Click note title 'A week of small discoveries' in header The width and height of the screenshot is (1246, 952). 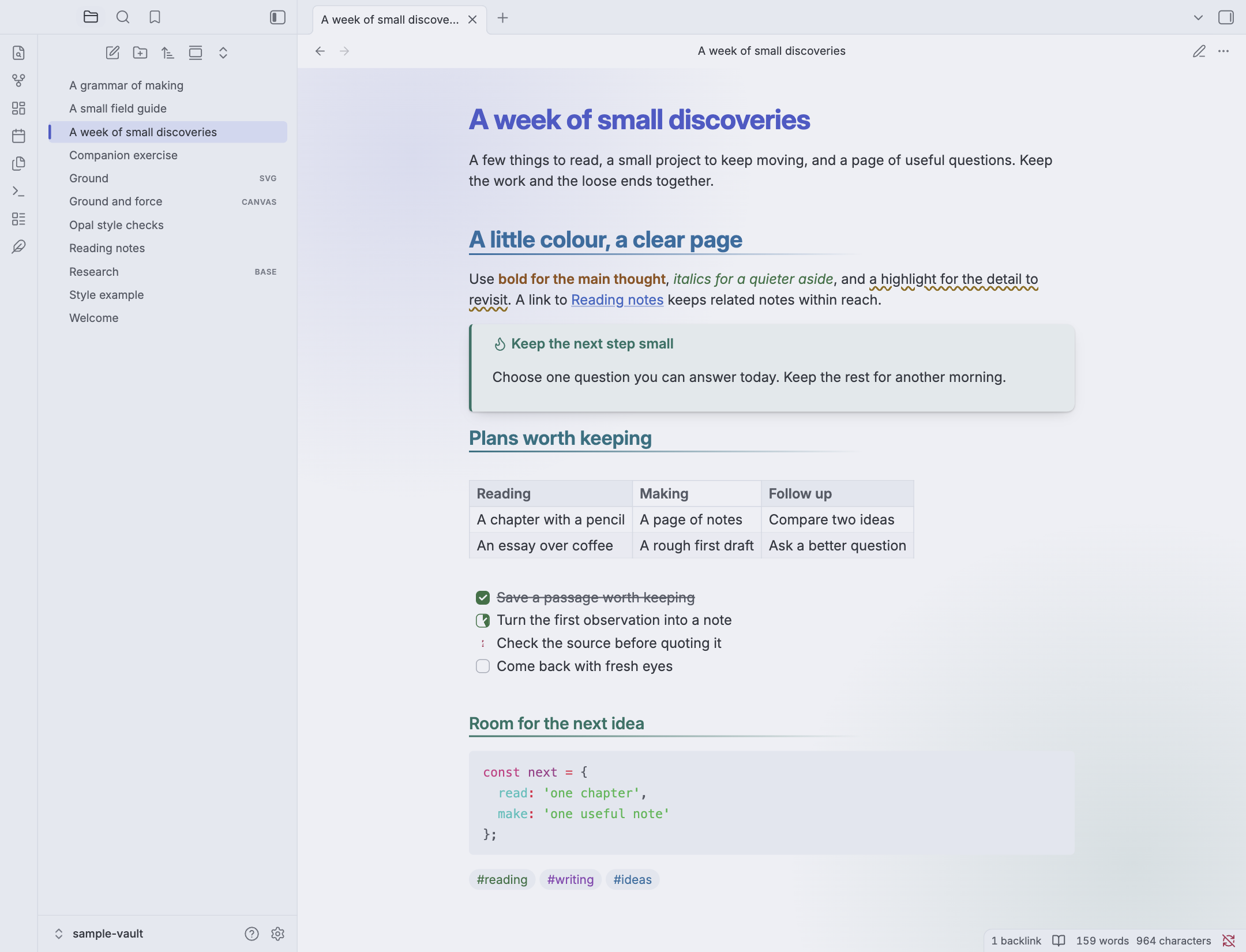pyautogui.click(x=771, y=51)
